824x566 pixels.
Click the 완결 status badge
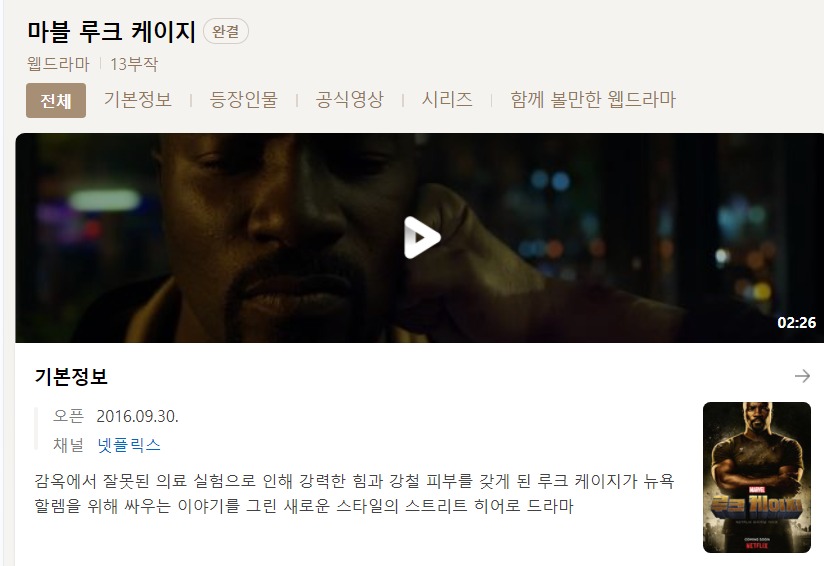(226, 32)
